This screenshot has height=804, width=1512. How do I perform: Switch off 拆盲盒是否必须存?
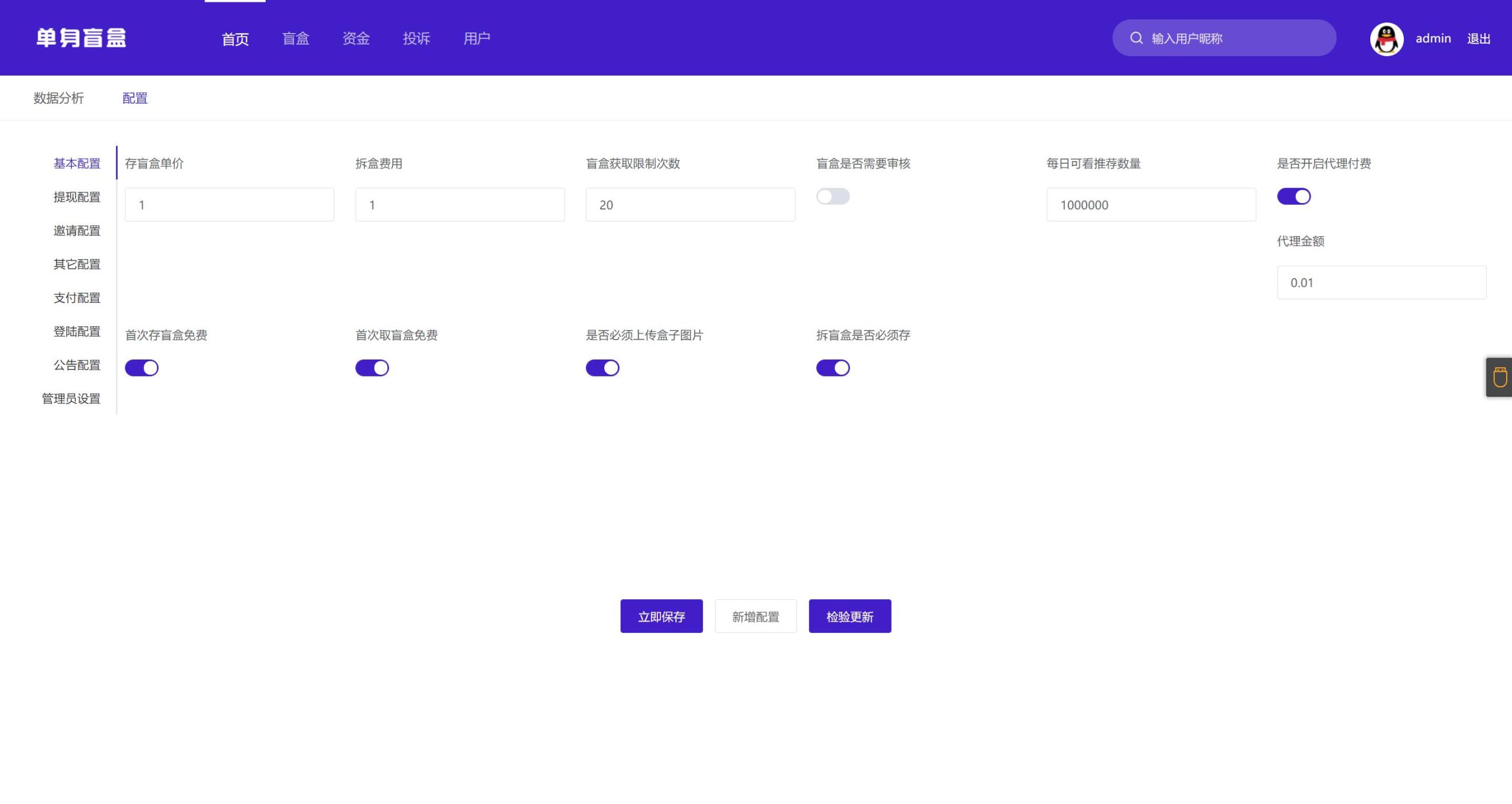pyautogui.click(x=833, y=368)
